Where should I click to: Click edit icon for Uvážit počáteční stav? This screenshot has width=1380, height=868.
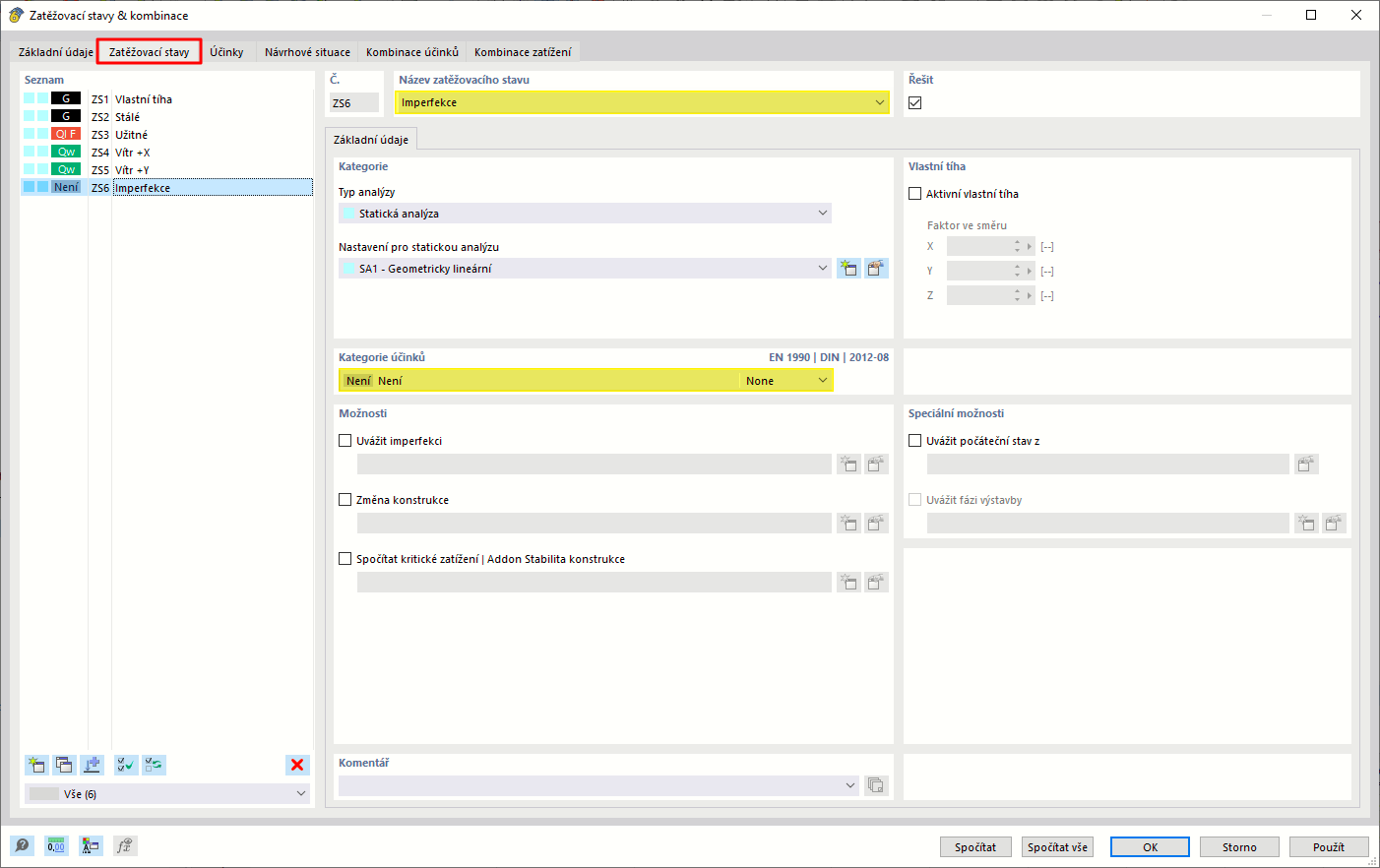tap(1306, 465)
